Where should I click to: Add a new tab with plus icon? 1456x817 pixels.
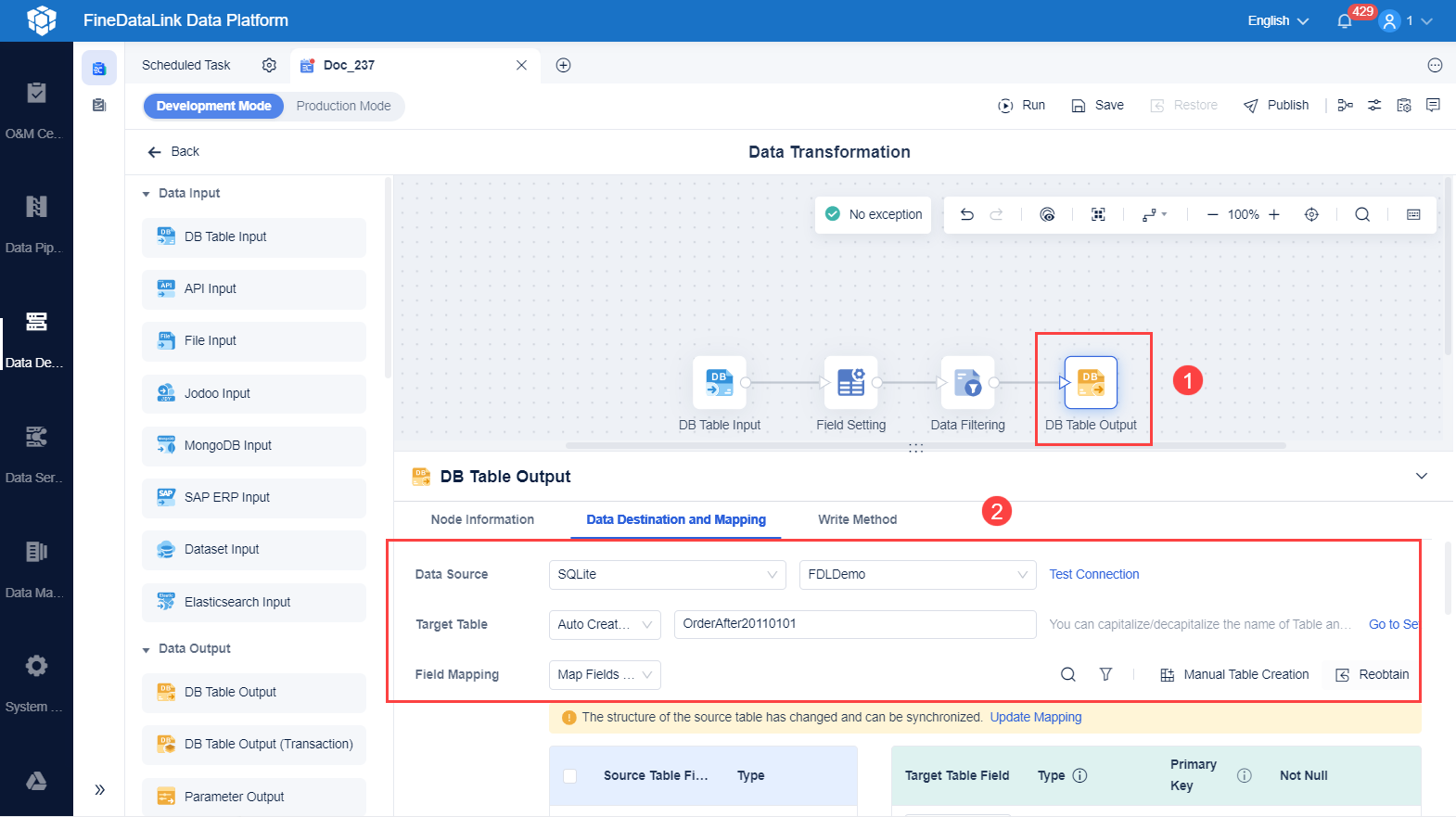pos(563,65)
